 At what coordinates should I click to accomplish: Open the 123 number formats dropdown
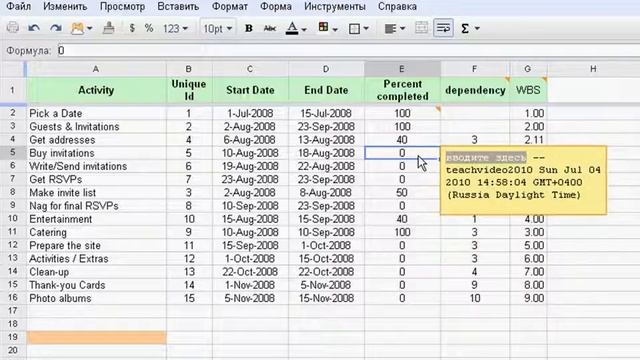click(176, 29)
